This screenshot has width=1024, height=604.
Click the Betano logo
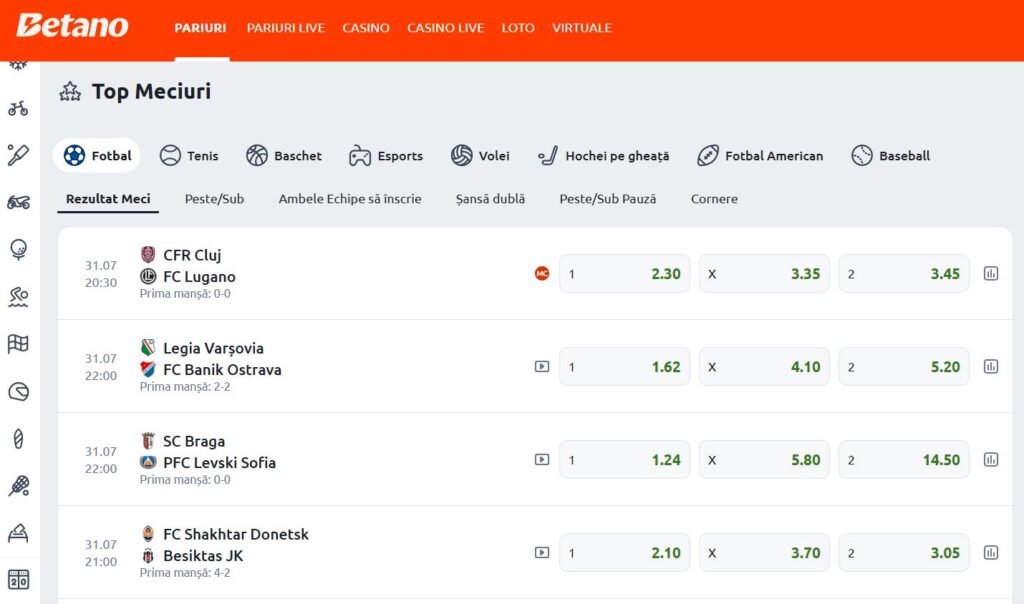(72, 27)
